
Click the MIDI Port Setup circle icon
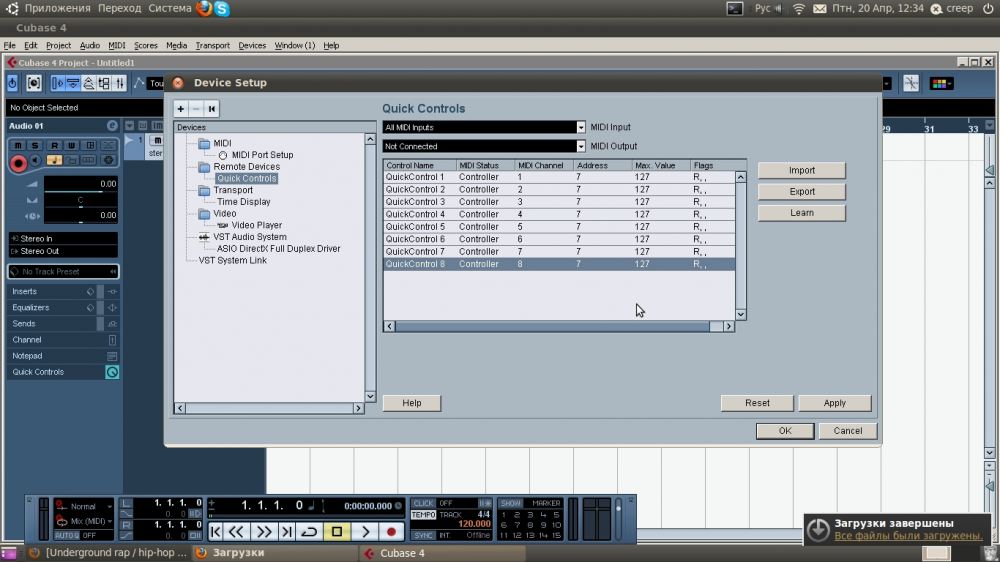(x=223, y=155)
